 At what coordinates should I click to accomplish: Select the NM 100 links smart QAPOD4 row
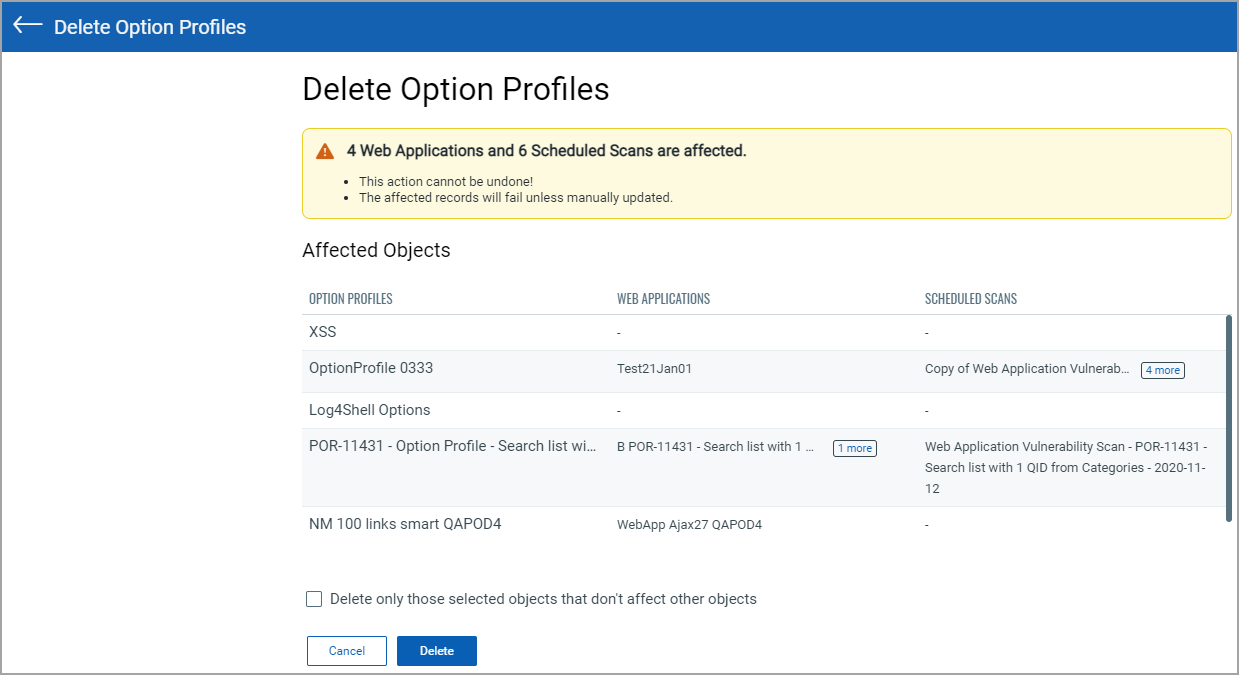coord(405,523)
